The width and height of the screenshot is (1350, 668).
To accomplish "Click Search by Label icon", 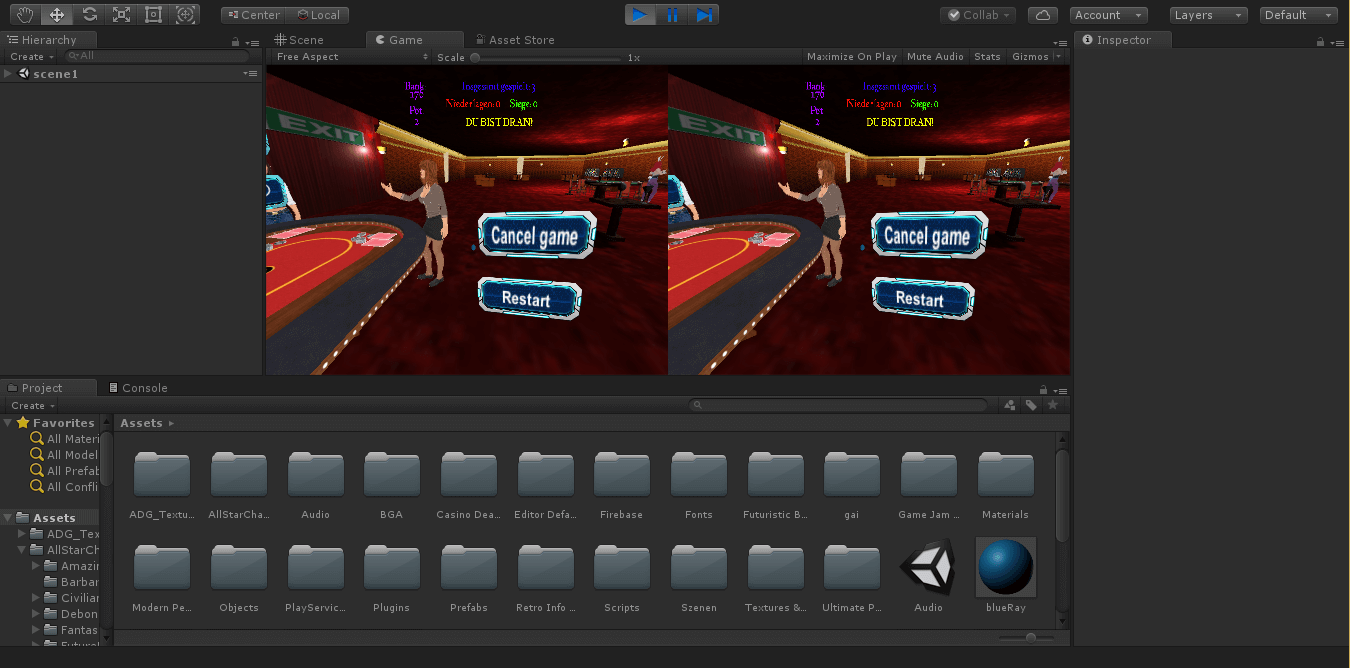I will (1031, 405).
